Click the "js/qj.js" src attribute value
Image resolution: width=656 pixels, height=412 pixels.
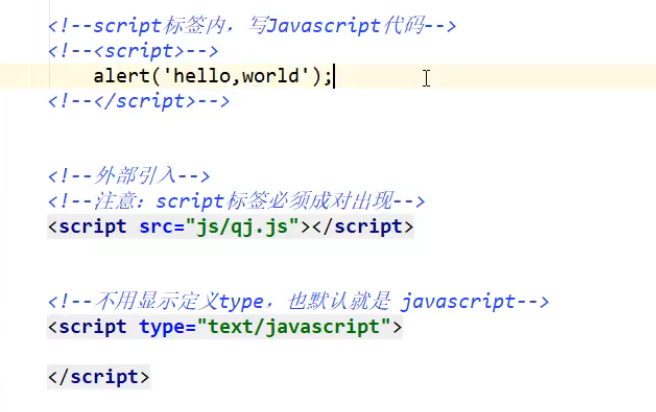coord(243,227)
